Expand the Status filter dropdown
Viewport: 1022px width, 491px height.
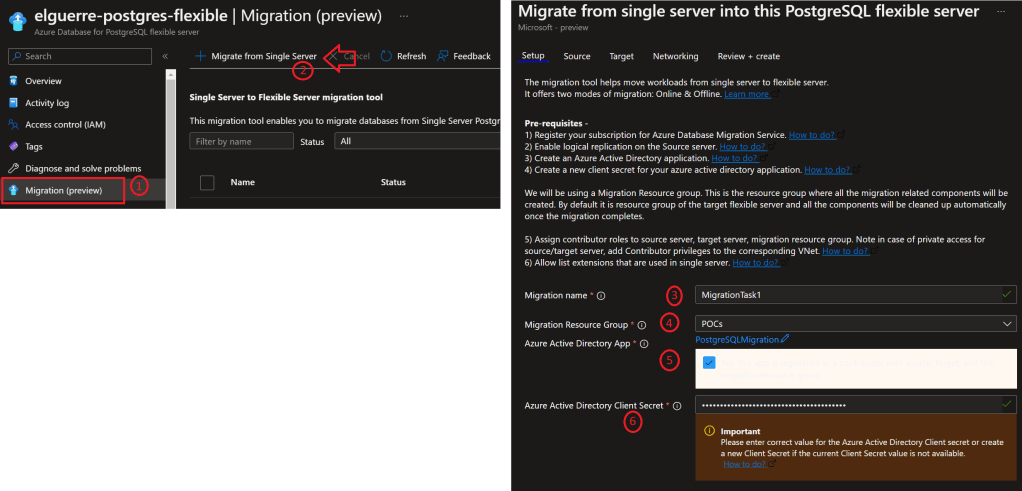click(415, 142)
